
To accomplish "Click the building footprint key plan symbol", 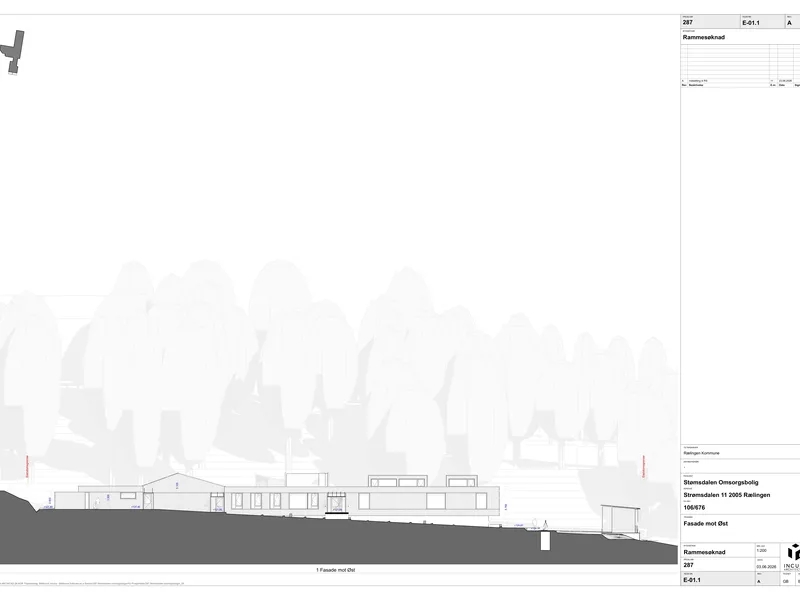I will click(x=12, y=53).
